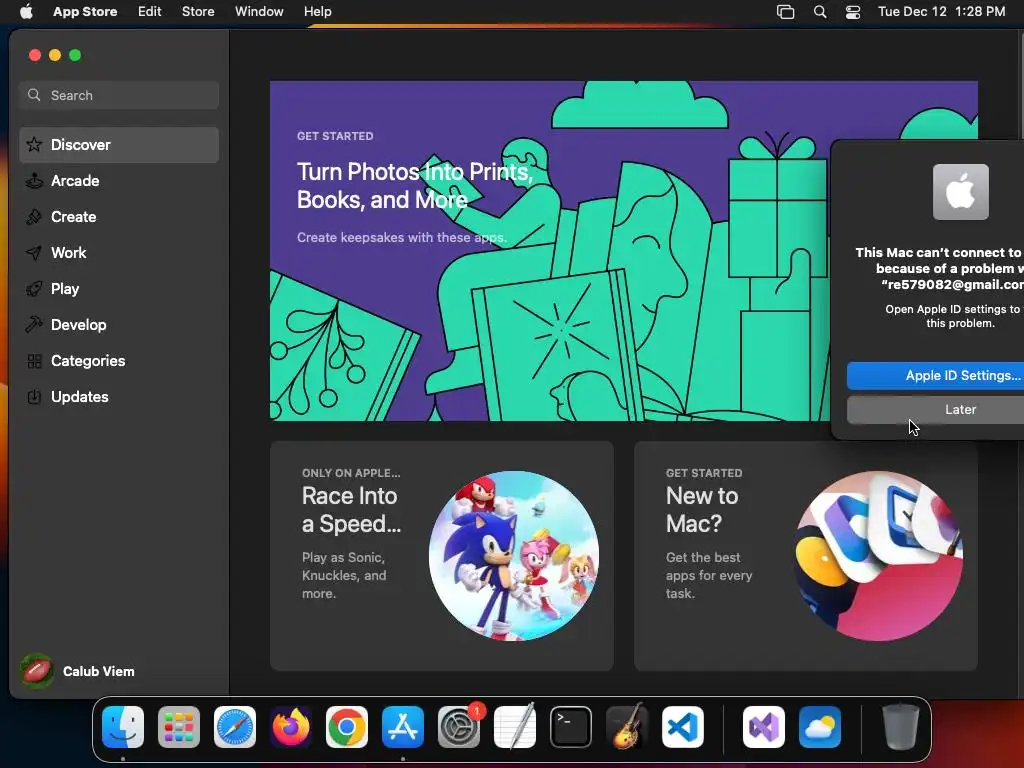1024x768 pixels.
Task: Open the Trash in the Dock
Action: [901, 727]
